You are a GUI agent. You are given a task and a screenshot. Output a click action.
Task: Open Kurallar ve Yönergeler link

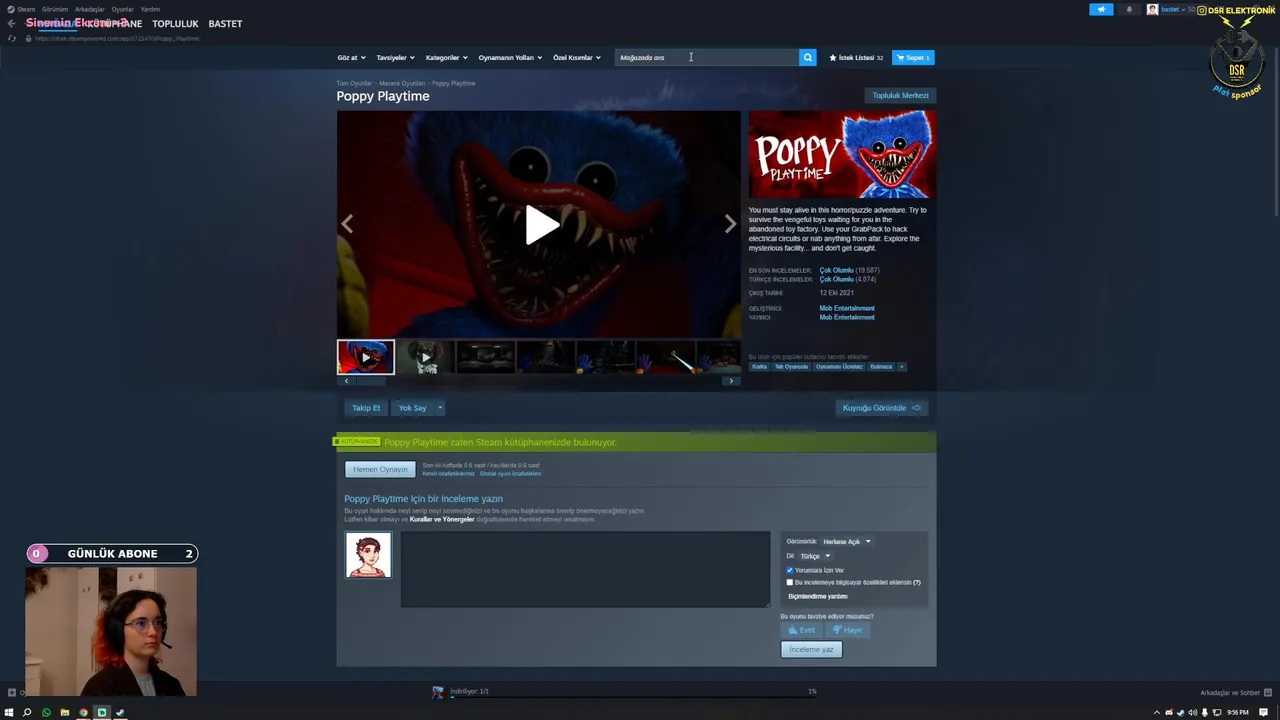442,519
